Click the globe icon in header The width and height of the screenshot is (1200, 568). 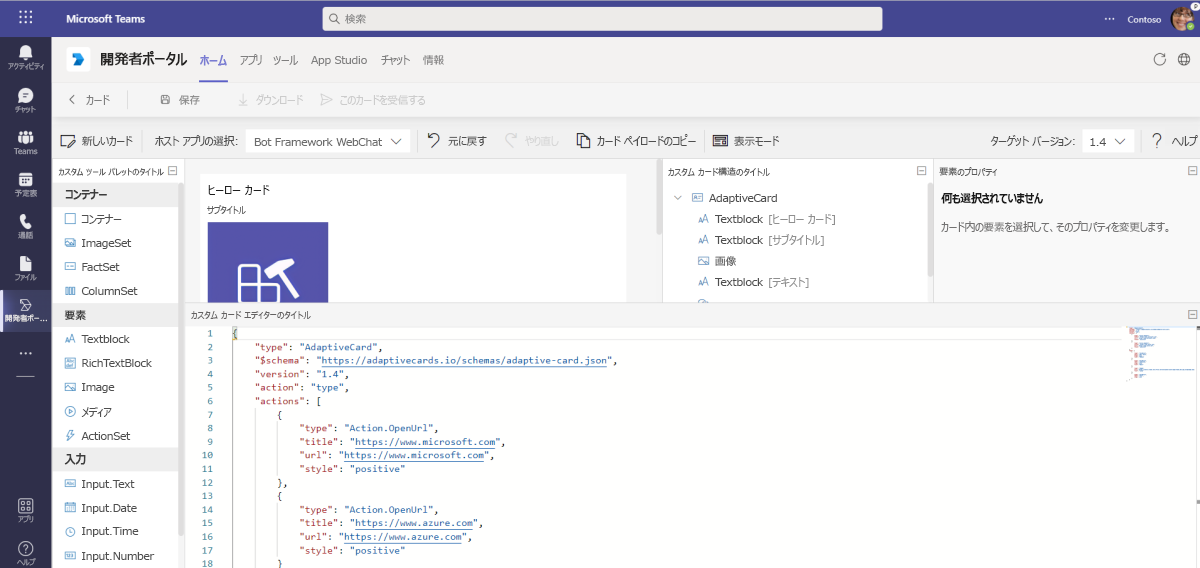tap(1184, 59)
